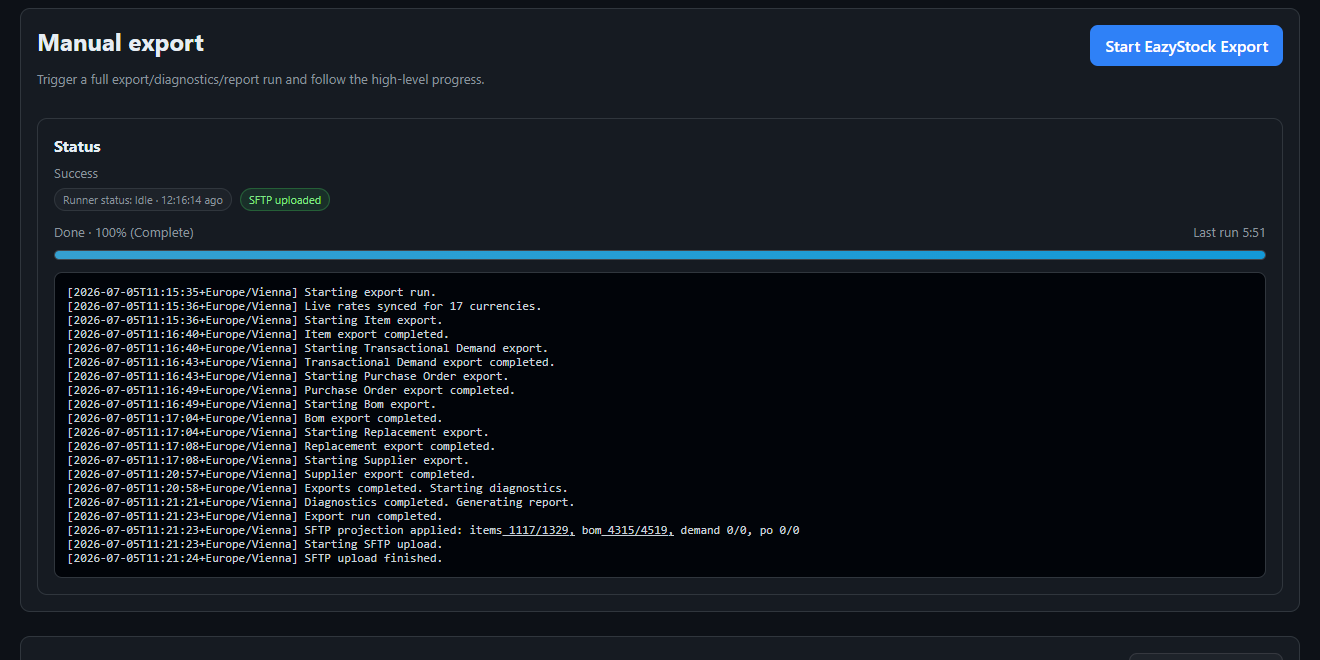The image size is (1320, 660).
Task: Click the 'Live rates synced for 17 currencies' line
Action: [x=304, y=306]
